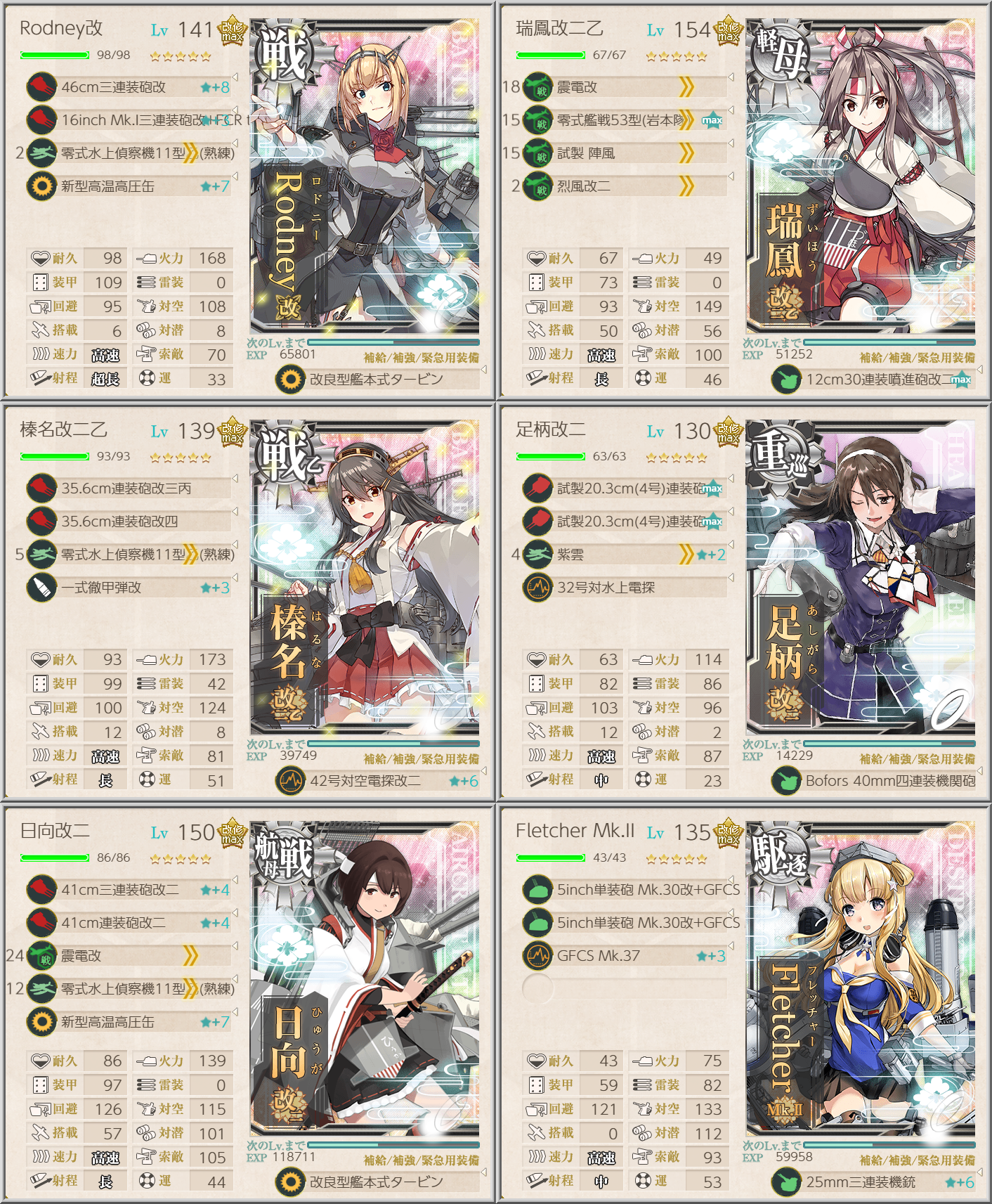The height and width of the screenshot is (1204, 992).
Task: Select the 紫雲 seaplane icon on 足柄改二
Action: click(x=538, y=555)
